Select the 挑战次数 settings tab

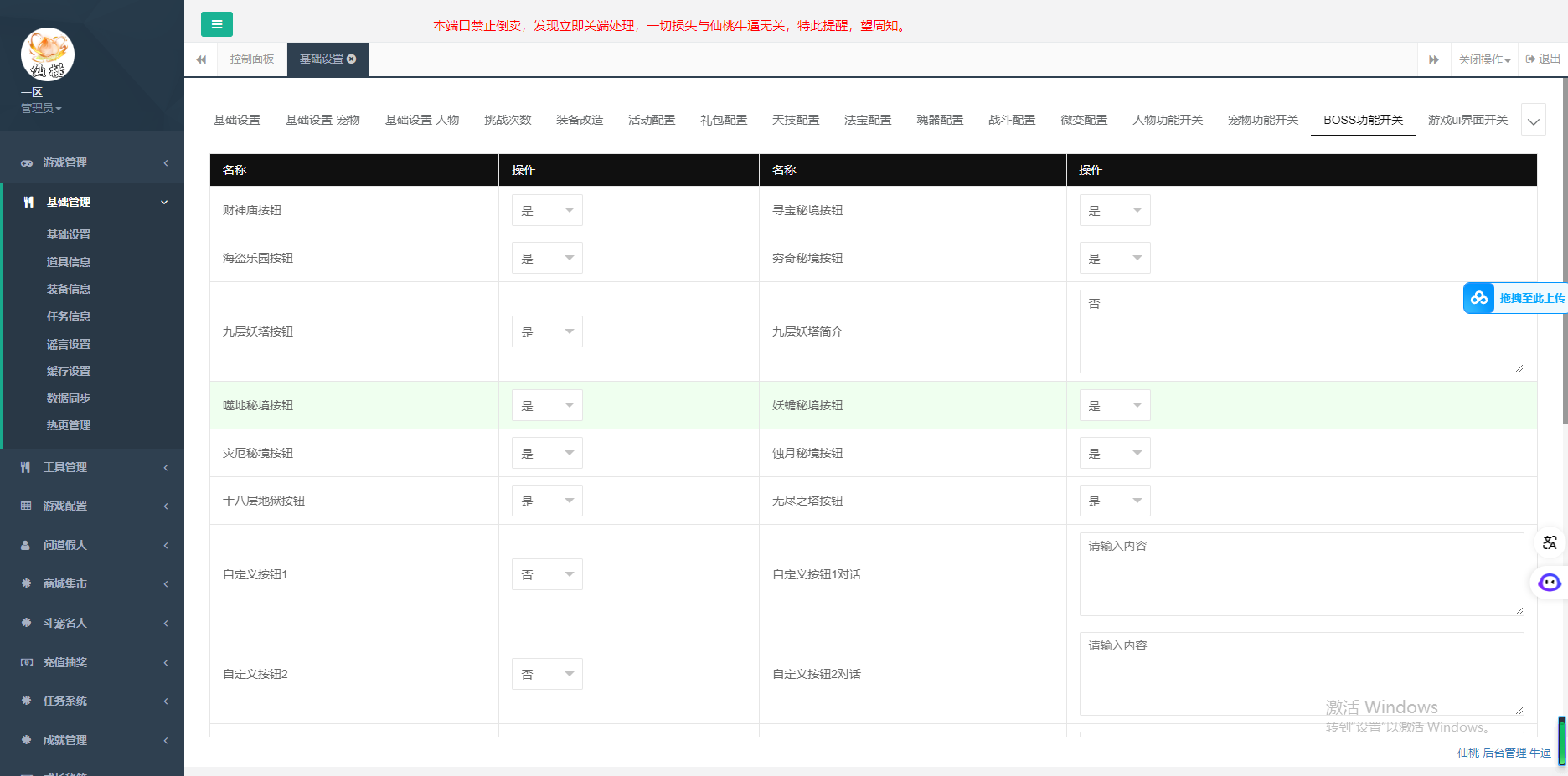click(508, 120)
